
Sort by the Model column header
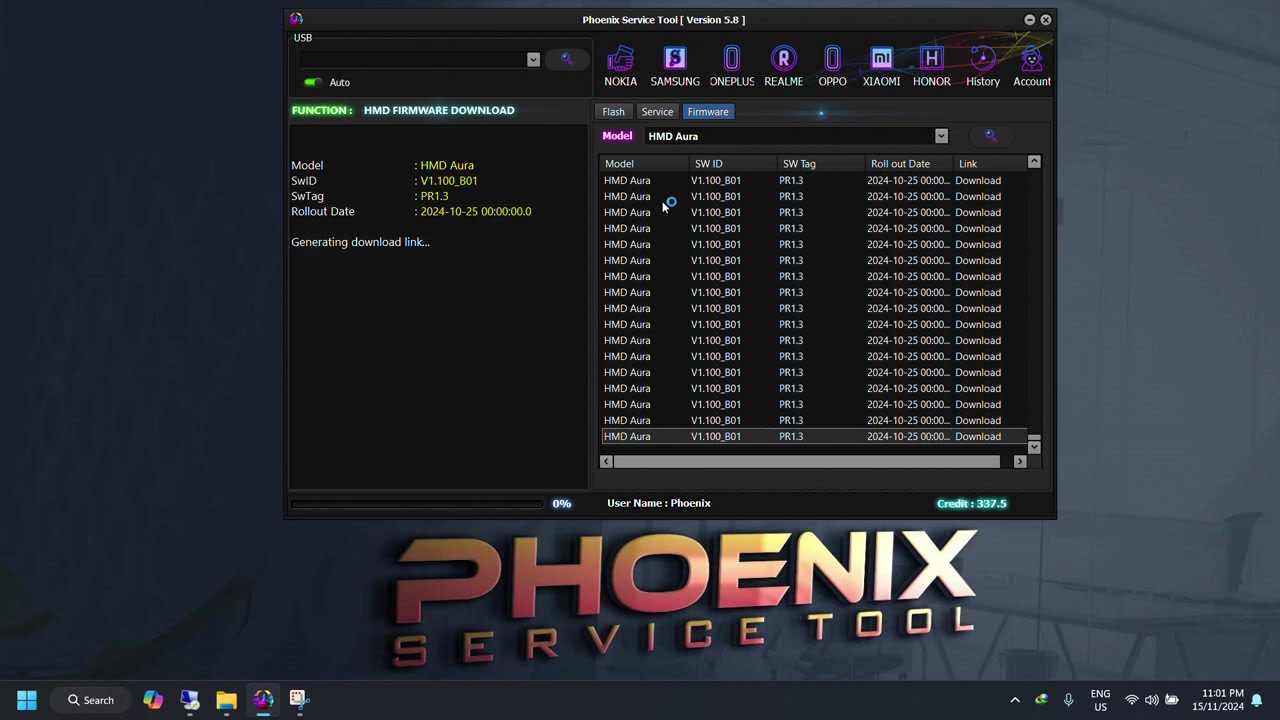coord(645,164)
